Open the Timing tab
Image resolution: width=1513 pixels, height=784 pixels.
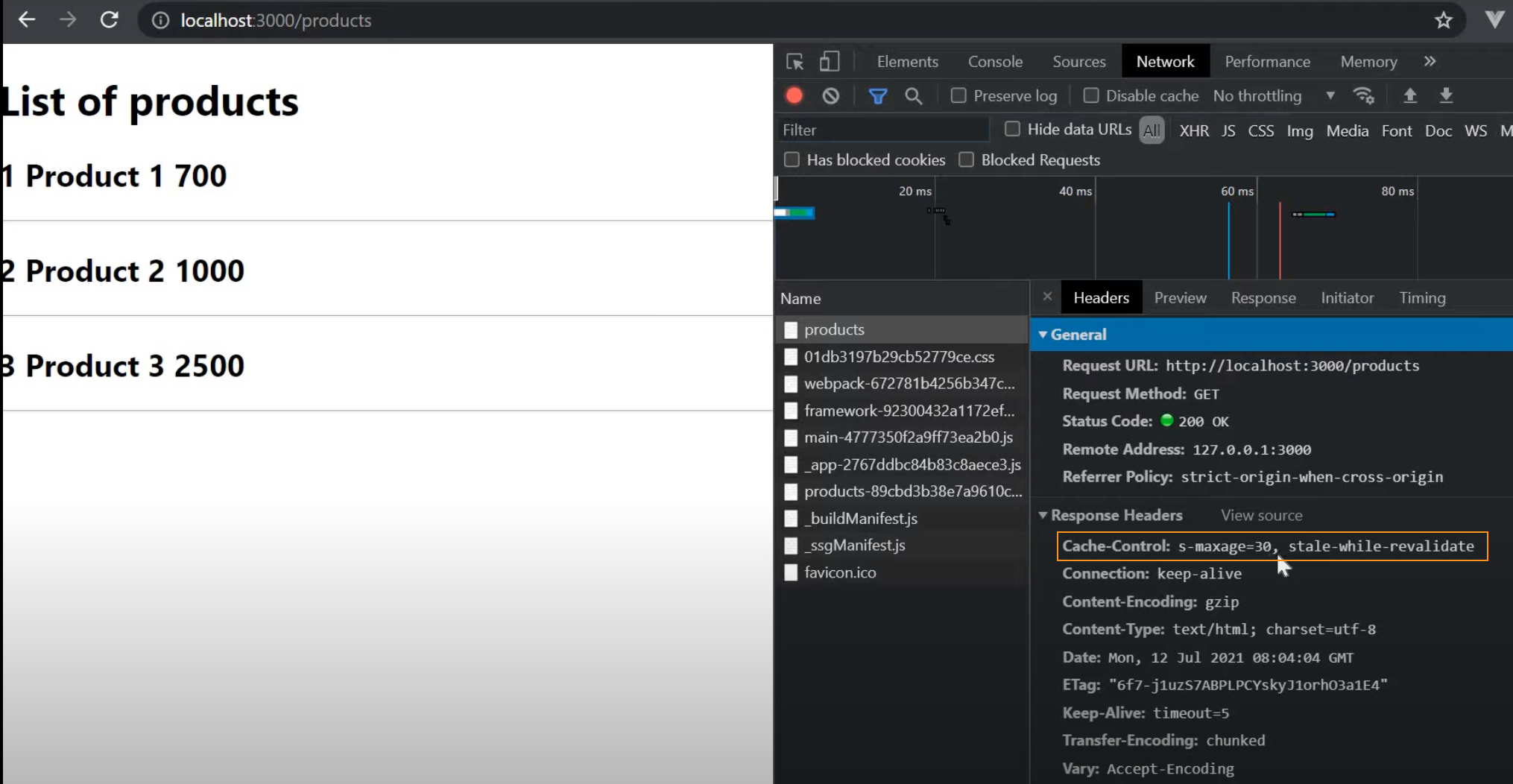click(x=1422, y=298)
